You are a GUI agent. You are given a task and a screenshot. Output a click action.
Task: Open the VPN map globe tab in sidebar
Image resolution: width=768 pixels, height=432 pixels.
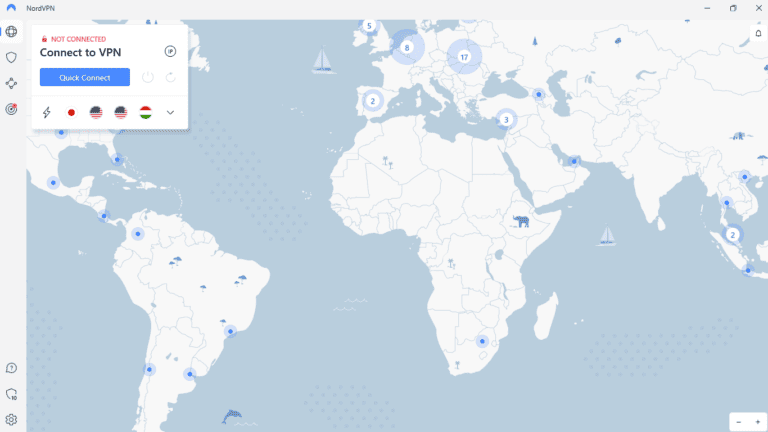tap(11, 32)
